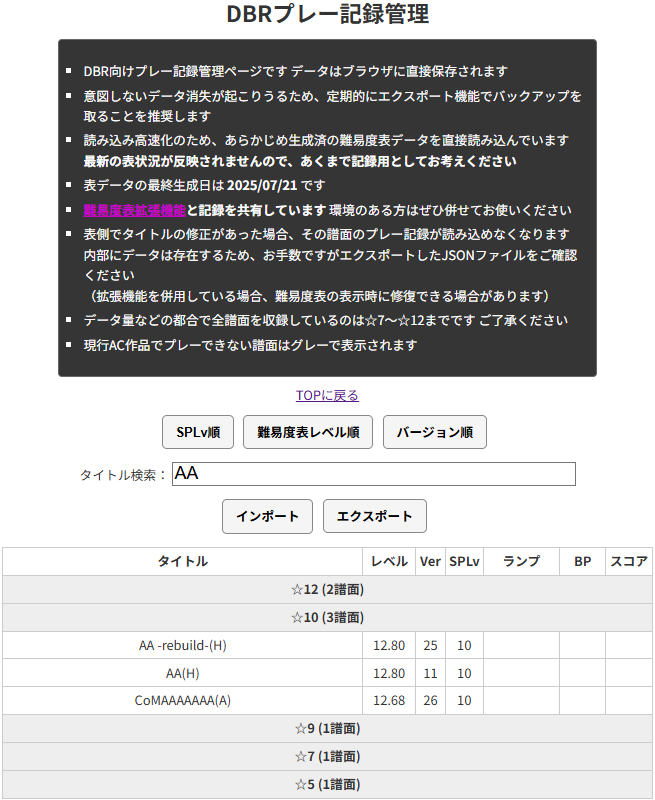Click the ランプ column header

coord(521,562)
